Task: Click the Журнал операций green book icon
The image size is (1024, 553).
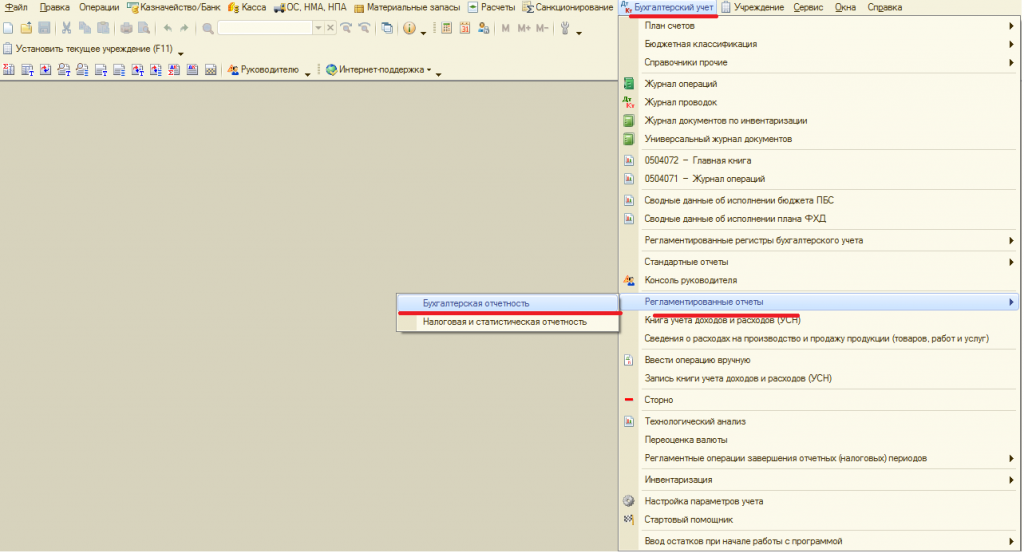Action: tap(628, 84)
